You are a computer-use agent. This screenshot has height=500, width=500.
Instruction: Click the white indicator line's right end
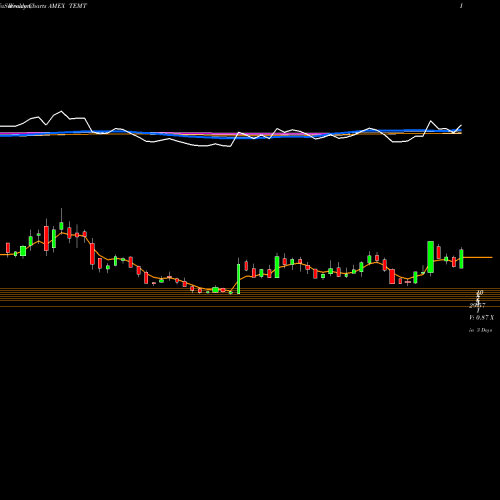pyautogui.click(x=461, y=126)
